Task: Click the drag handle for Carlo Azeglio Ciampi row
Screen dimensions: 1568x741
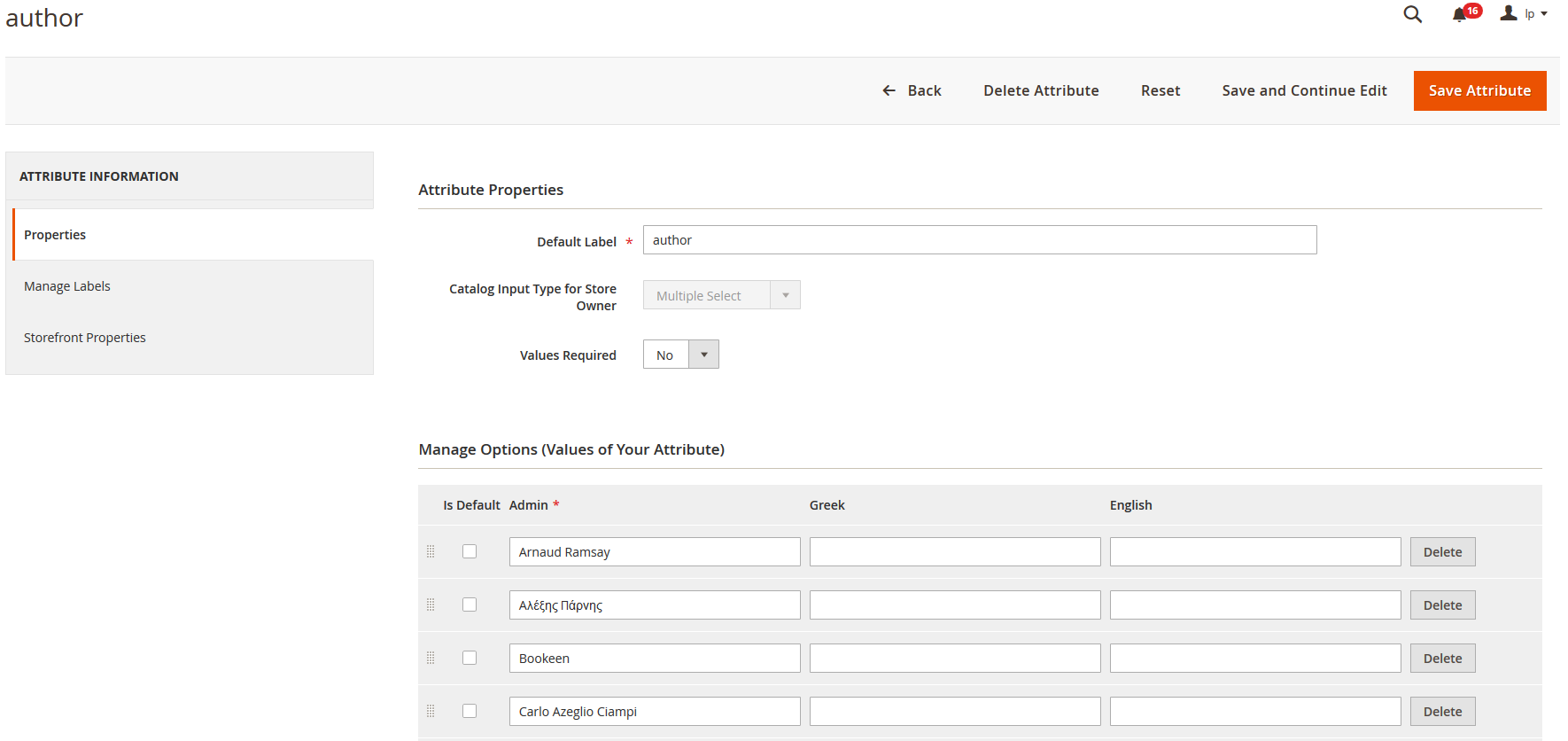Action: coord(431,711)
